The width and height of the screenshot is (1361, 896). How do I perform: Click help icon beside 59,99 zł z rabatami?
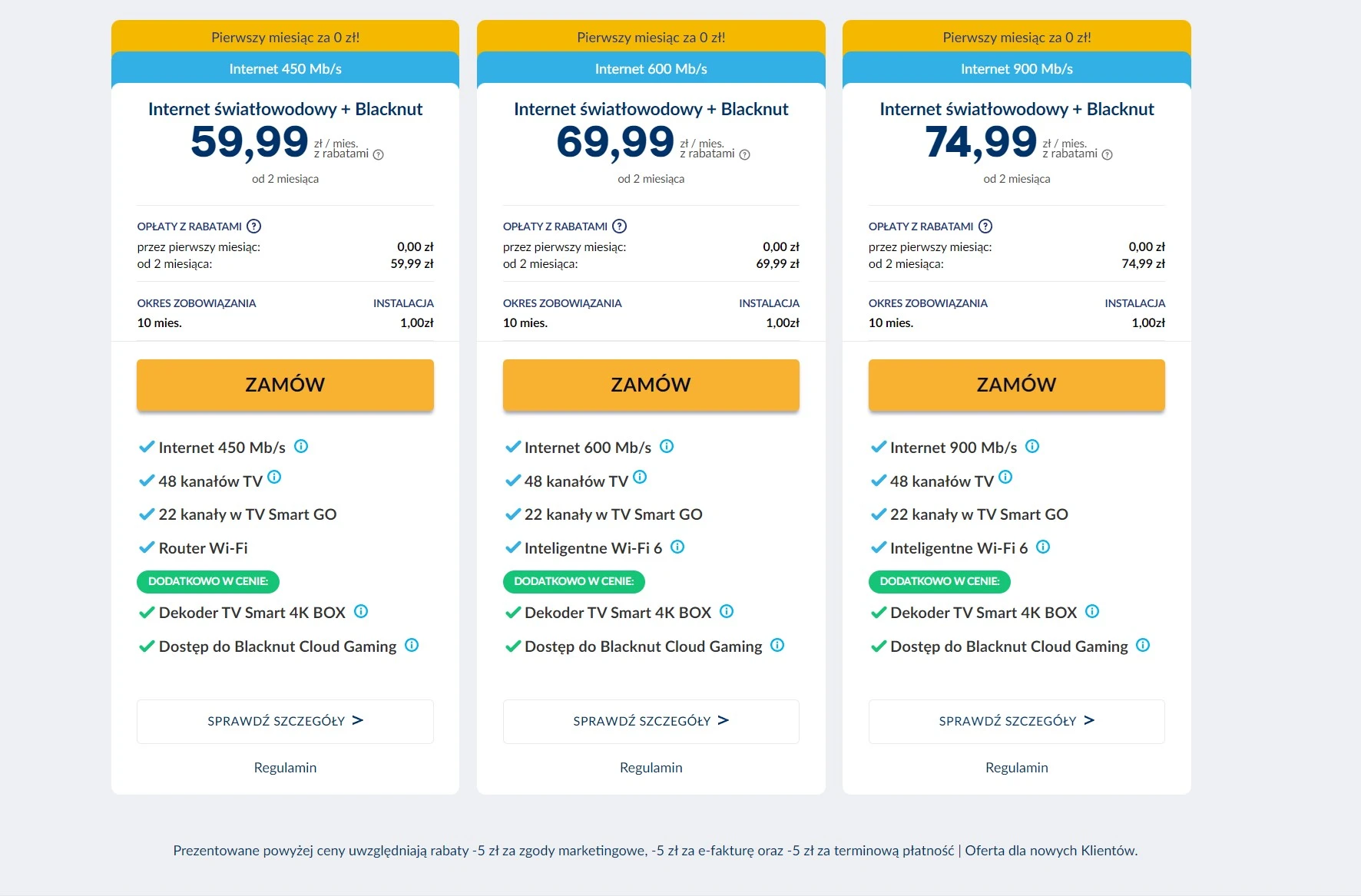(x=378, y=154)
